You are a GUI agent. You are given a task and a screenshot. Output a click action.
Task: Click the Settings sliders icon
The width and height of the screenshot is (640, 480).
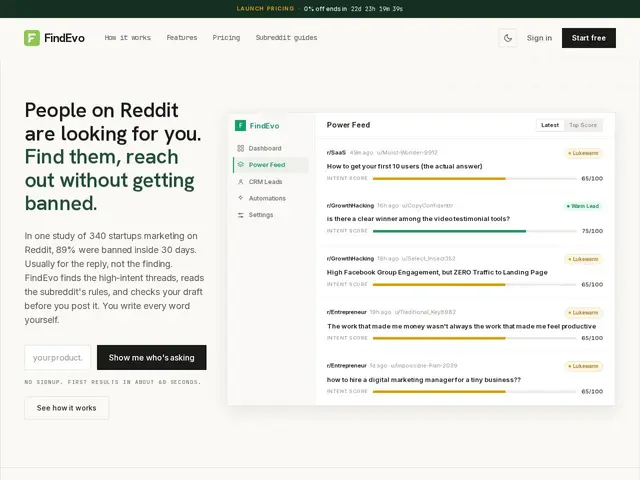coord(240,215)
